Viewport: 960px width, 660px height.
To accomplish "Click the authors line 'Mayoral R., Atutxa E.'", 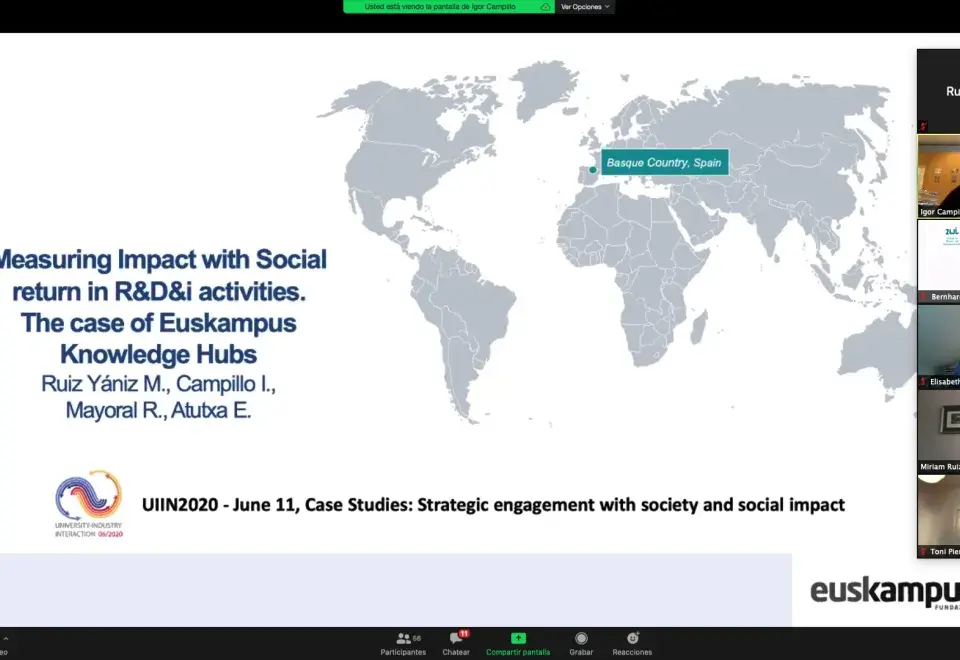I will [x=159, y=410].
